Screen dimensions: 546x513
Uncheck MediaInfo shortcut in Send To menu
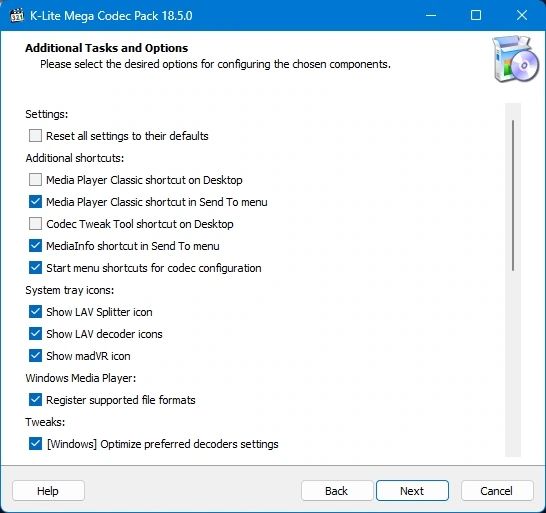(x=35, y=246)
